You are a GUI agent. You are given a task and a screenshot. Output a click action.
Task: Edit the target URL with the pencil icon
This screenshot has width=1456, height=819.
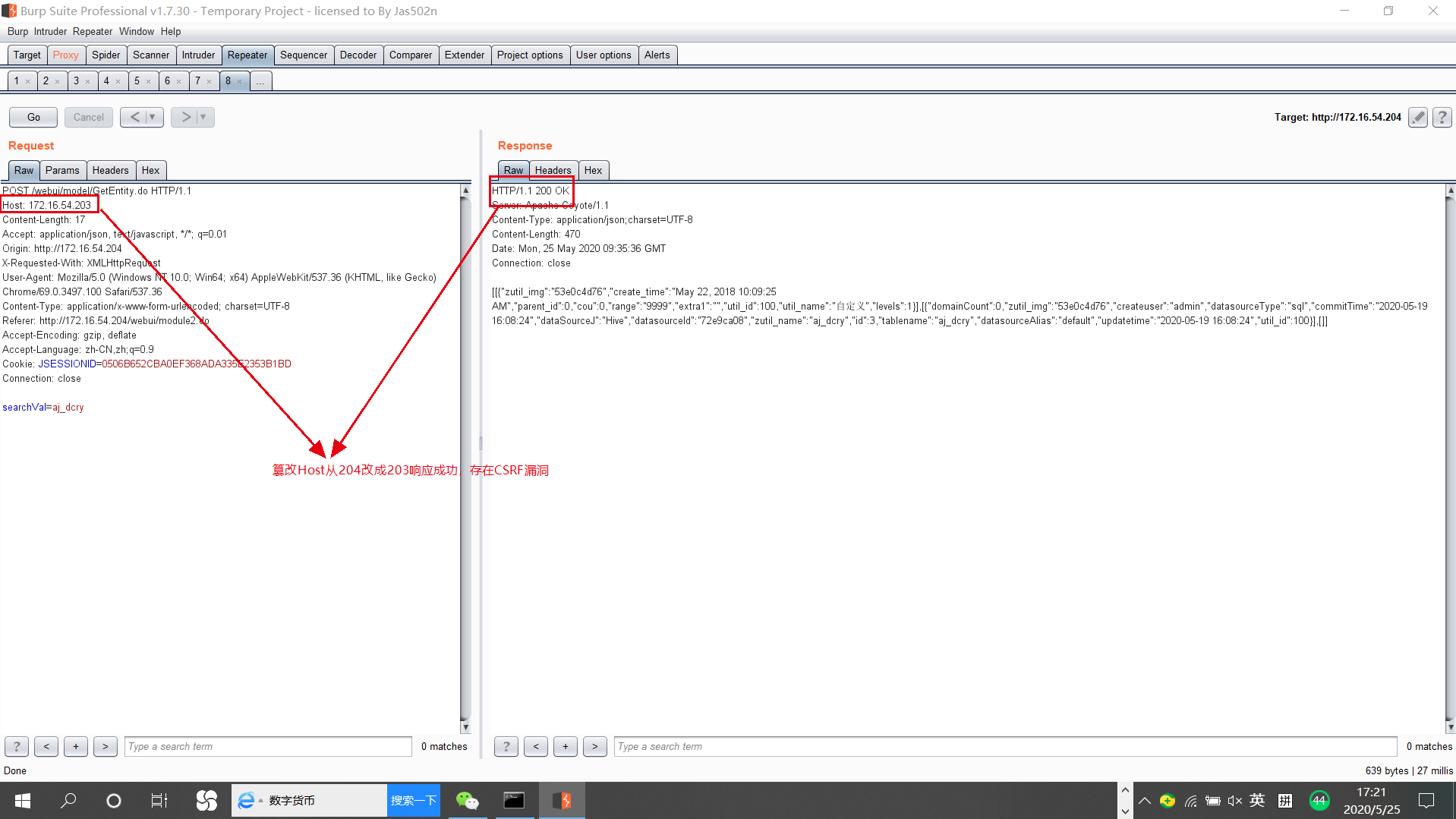1417,117
